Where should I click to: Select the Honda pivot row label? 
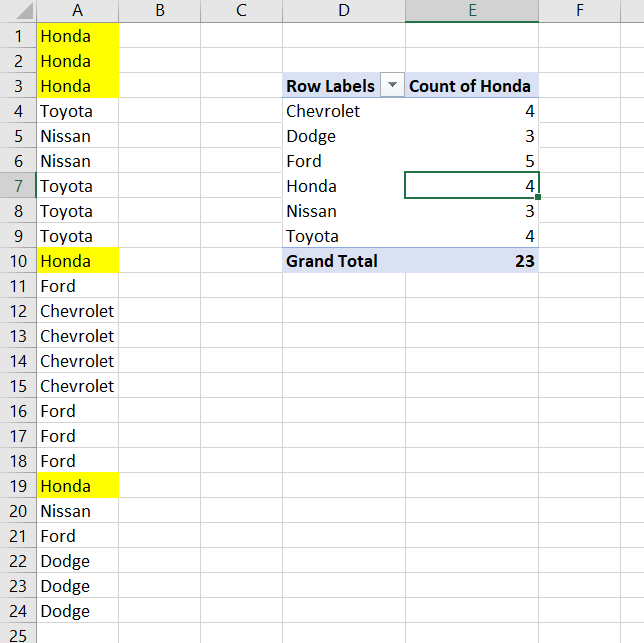344,186
